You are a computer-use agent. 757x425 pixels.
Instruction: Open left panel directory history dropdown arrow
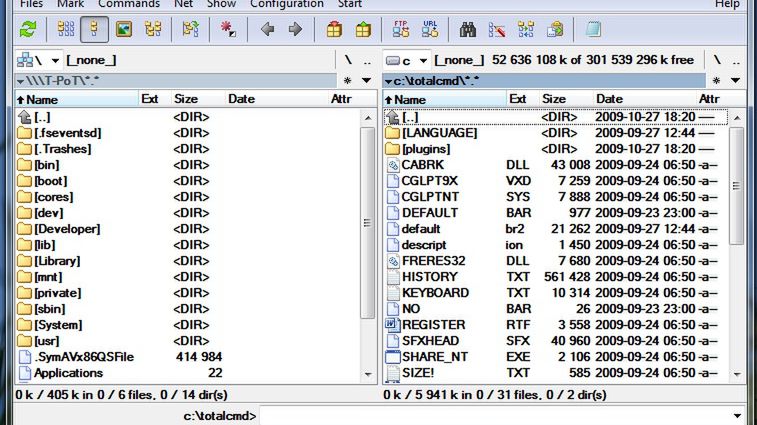click(x=366, y=81)
